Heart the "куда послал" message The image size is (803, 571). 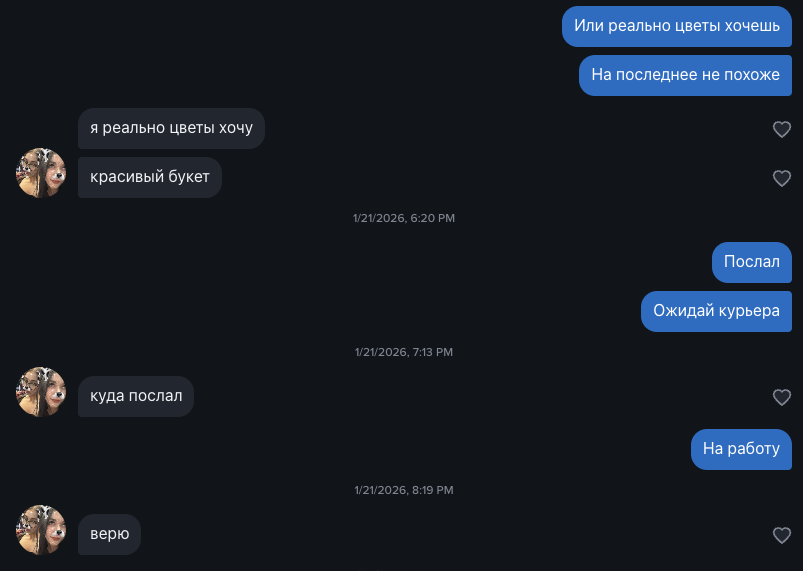coord(782,398)
